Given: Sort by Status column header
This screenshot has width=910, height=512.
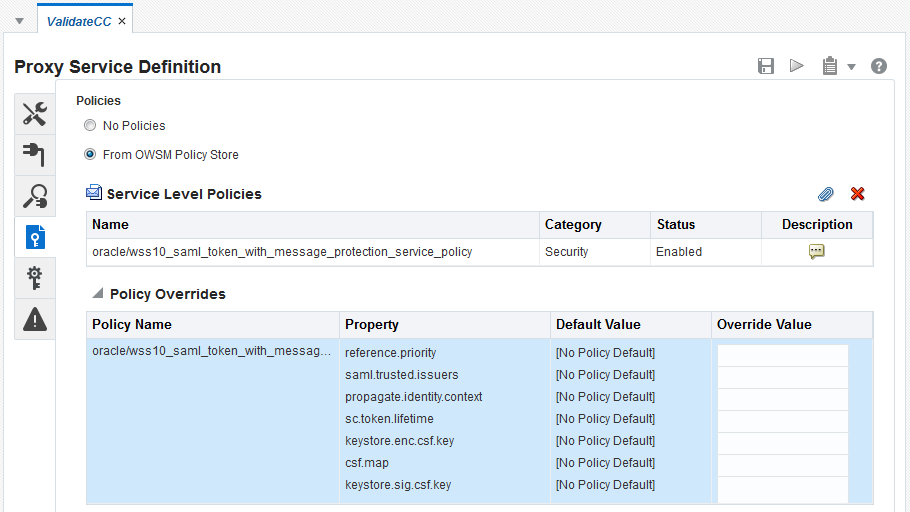Looking at the screenshot, I should point(706,225).
